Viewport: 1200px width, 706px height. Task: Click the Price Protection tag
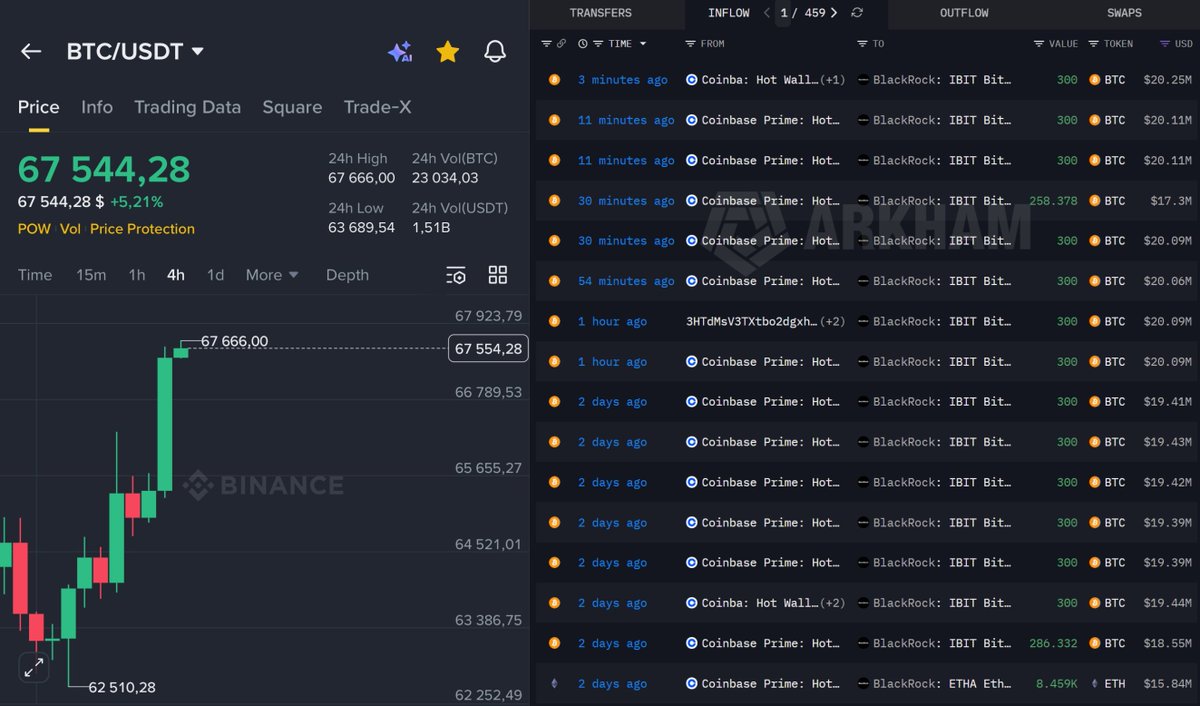142,229
